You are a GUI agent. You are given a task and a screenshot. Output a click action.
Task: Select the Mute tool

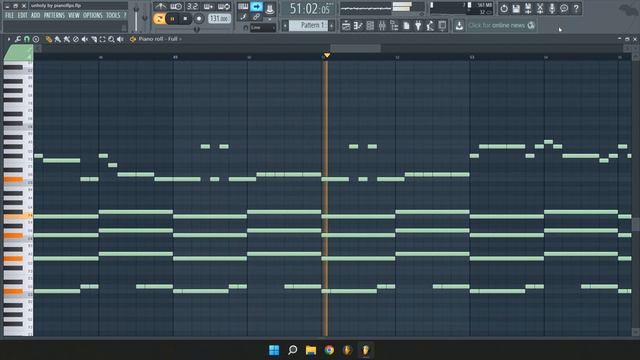[x=84, y=39]
